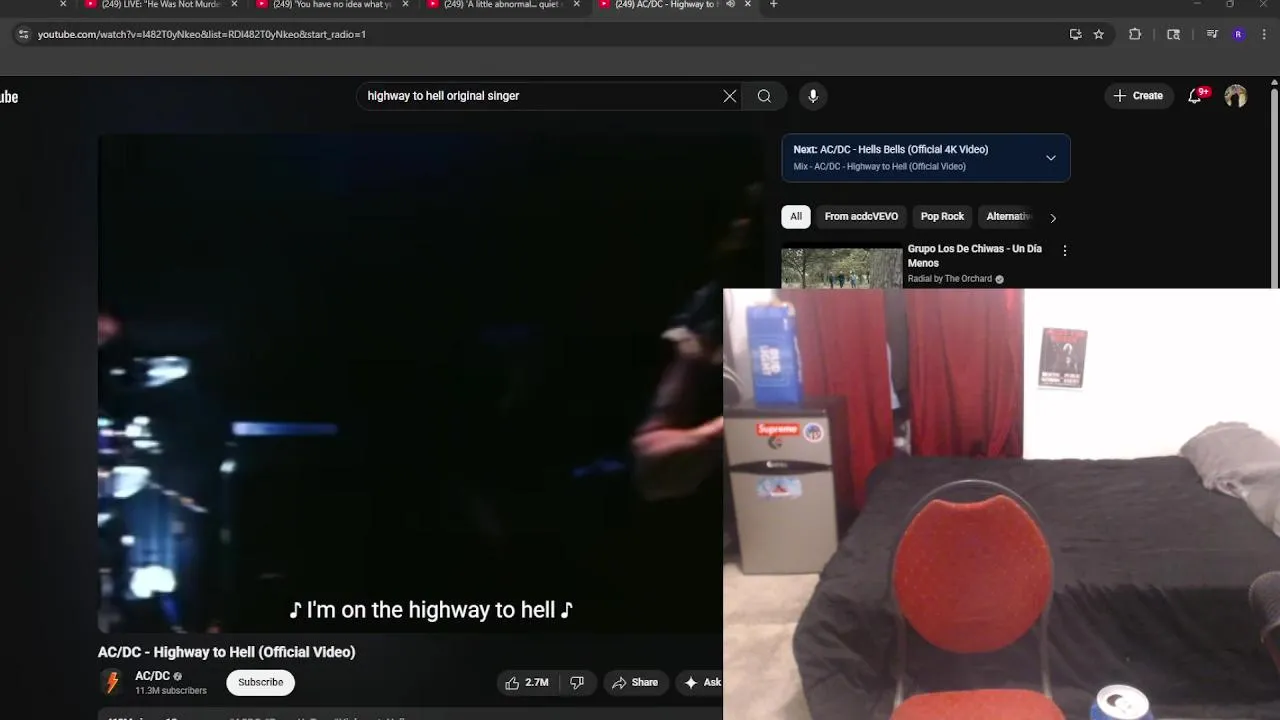Like the video (2.7M thumbs up)
The height and width of the screenshot is (720, 1280).
(527, 683)
